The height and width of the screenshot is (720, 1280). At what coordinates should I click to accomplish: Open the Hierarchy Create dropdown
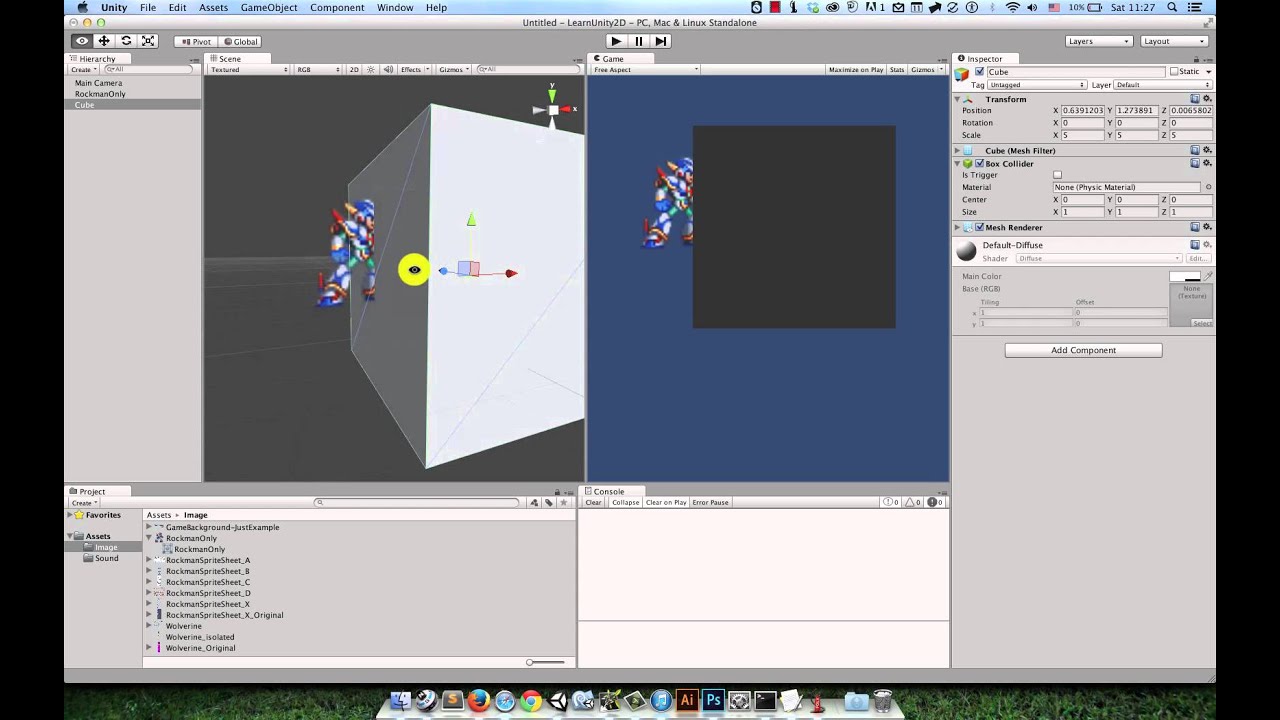[84, 70]
